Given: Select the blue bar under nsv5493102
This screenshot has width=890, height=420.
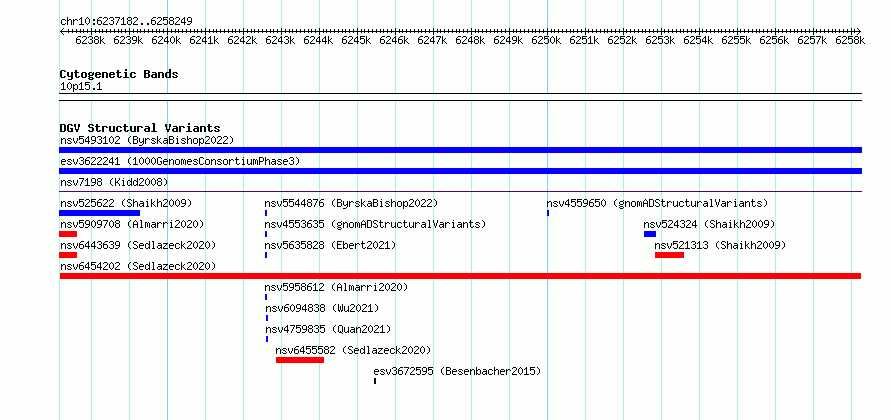Looking at the screenshot, I should click(x=460, y=150).
